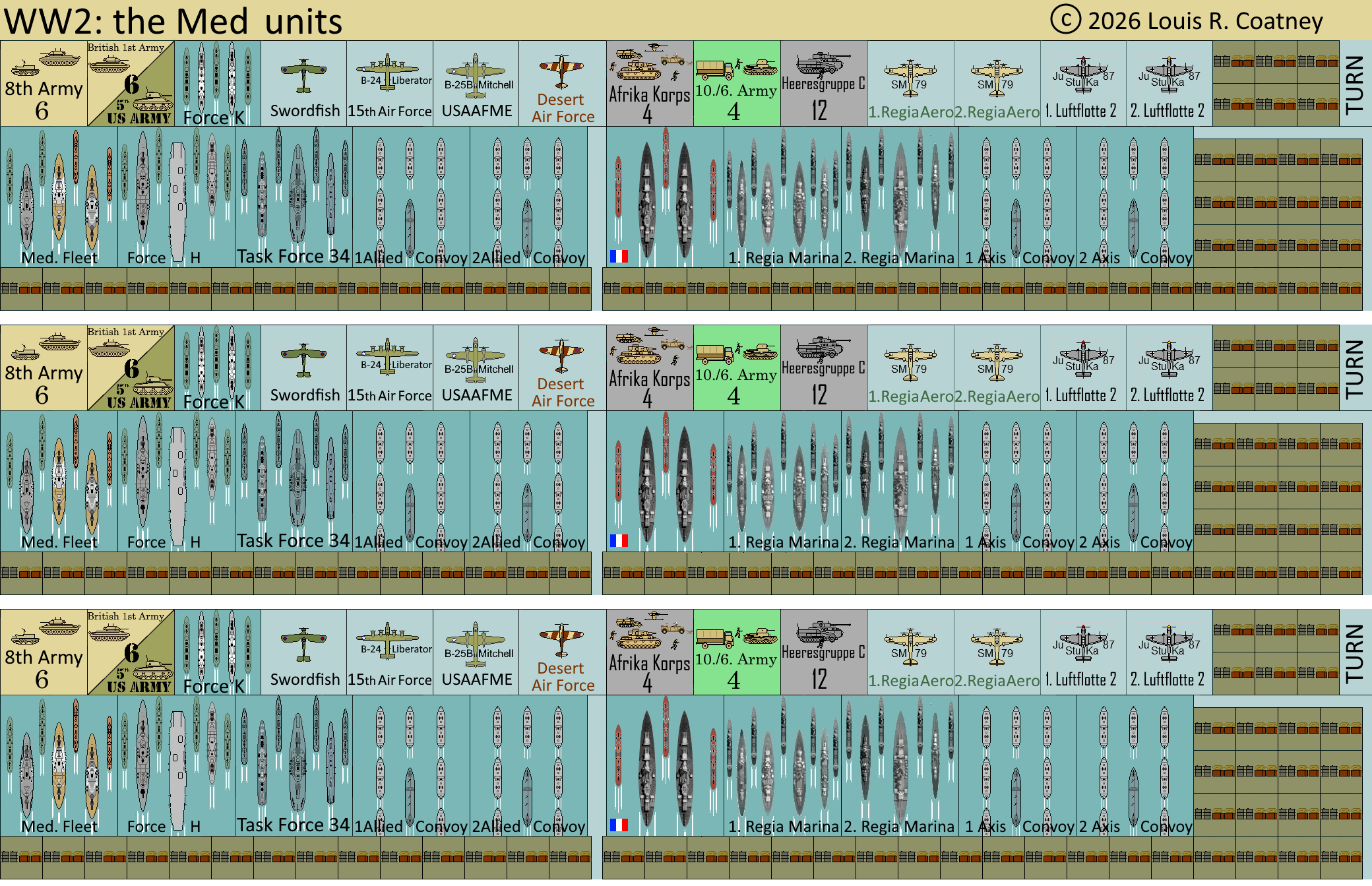Screen dimensions: 1372x886
Task: Click the top-row 1. Luftflotte 2 Stuka counter
Action: point(1082,84)
